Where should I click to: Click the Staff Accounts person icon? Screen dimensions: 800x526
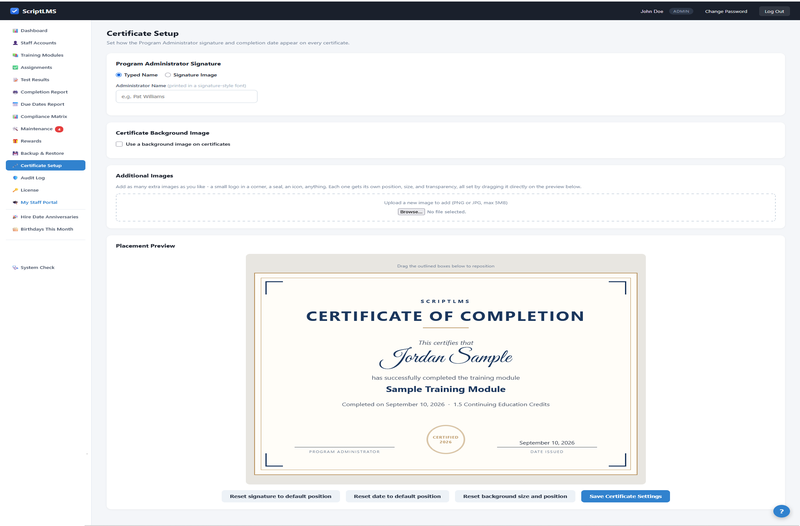(x=15, y=43)
